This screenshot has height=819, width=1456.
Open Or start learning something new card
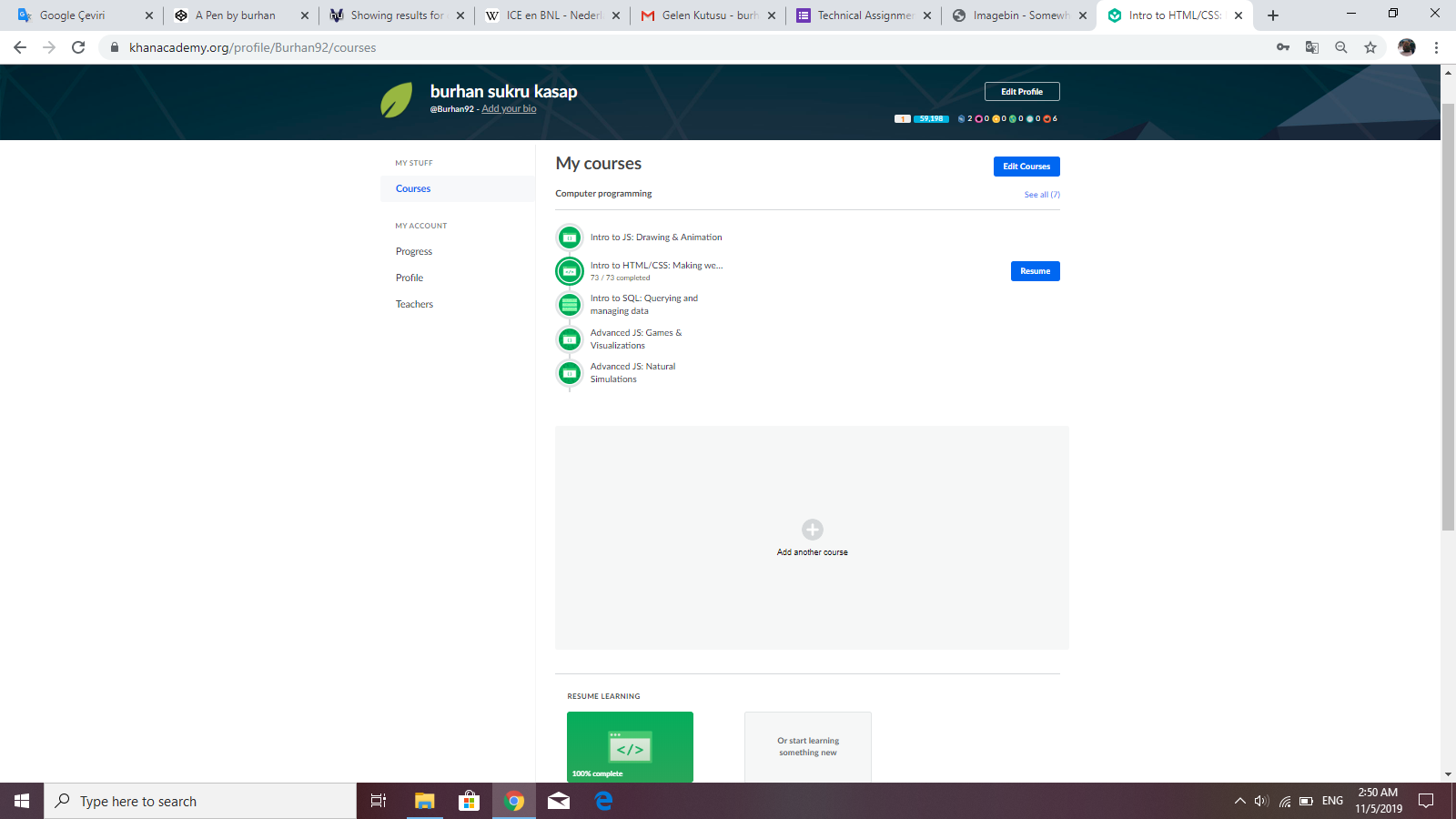[808, 747]
